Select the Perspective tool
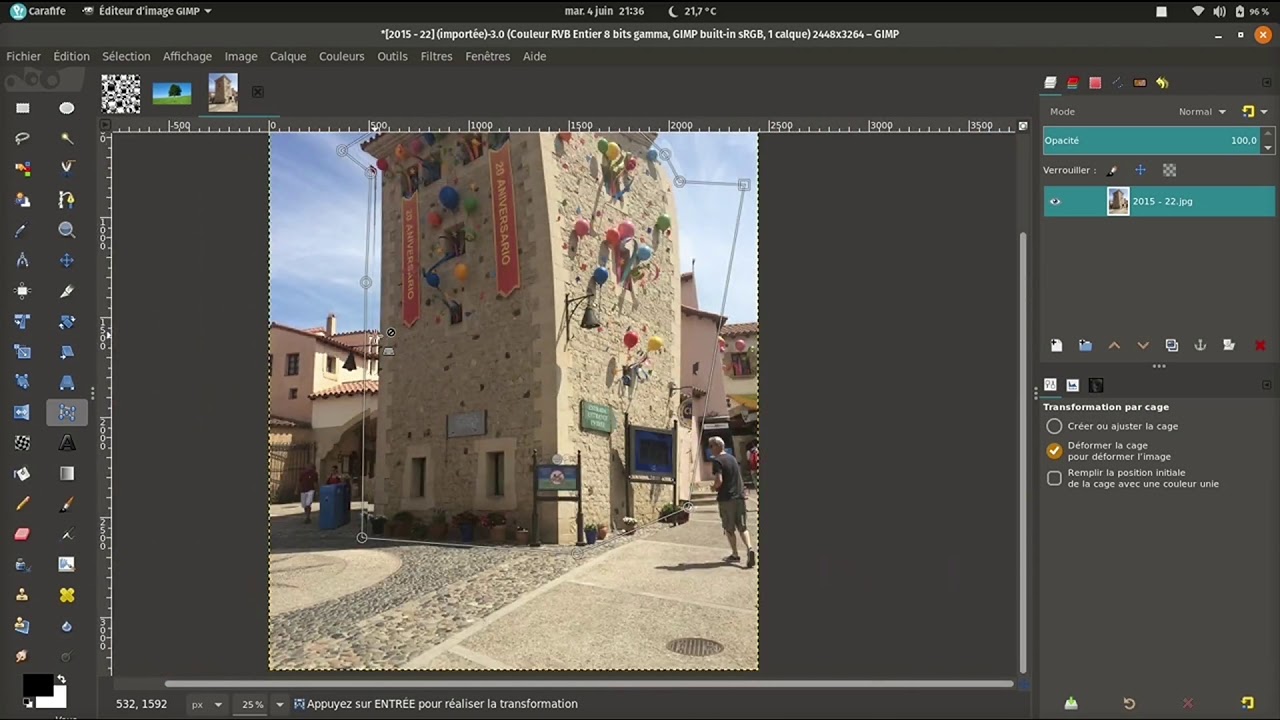 pos(67,382)
